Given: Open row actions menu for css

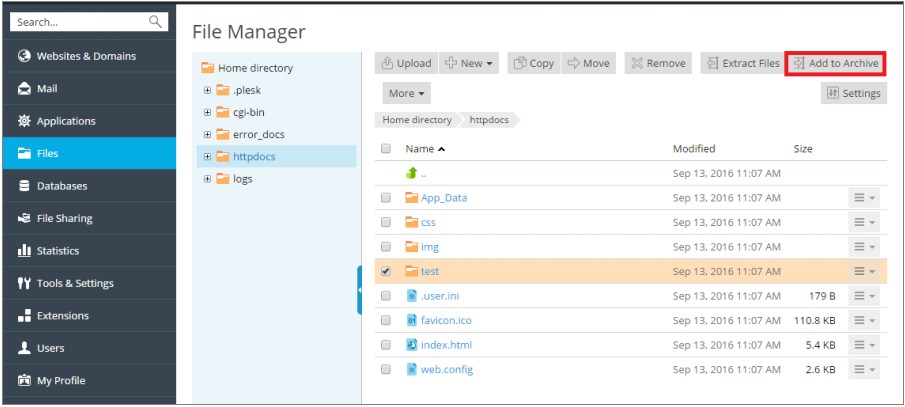Looking at the screenshot, I should pyautogui.click(x=864, y=222).
